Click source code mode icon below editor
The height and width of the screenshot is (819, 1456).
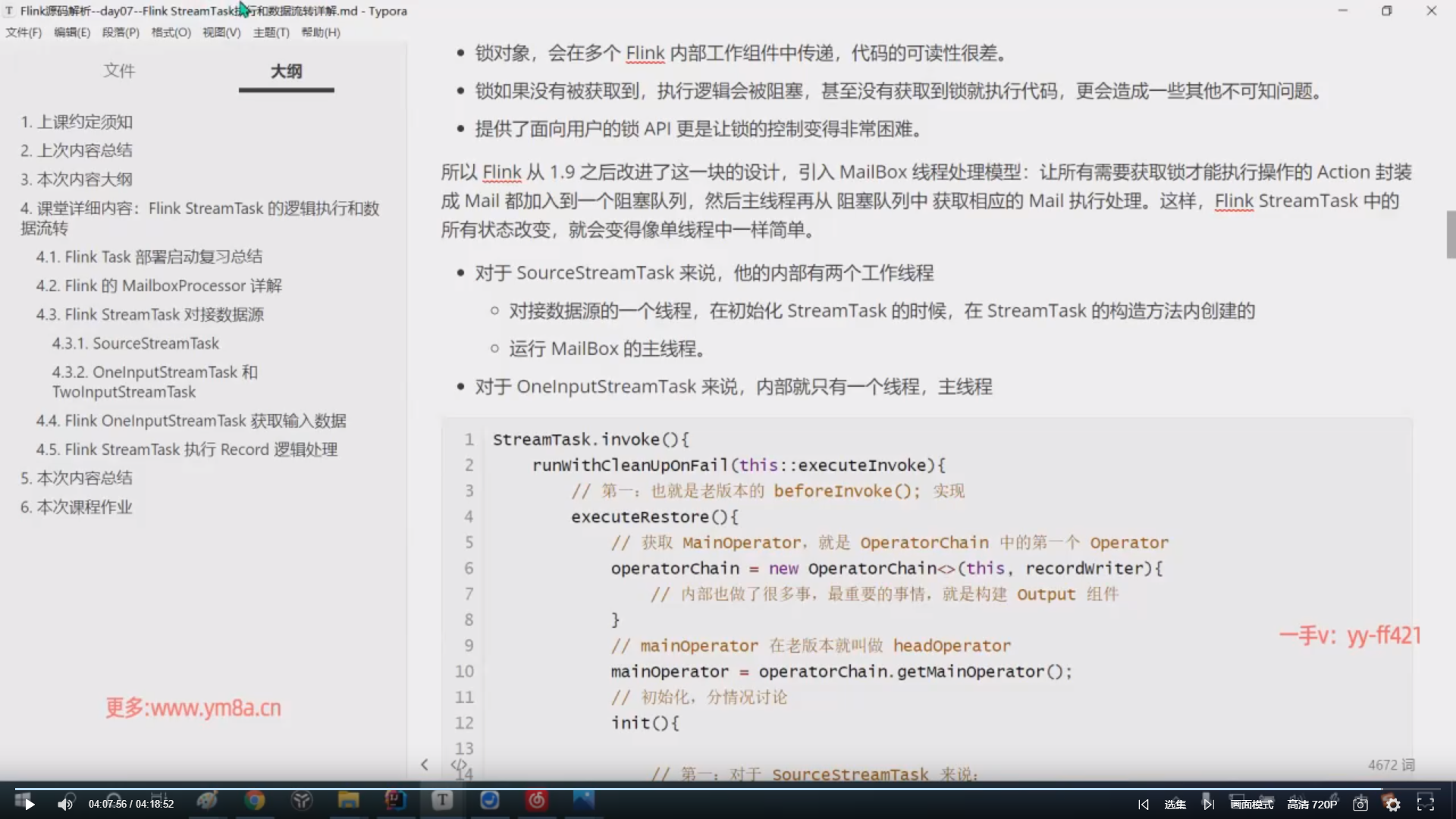tap(458, 764)
